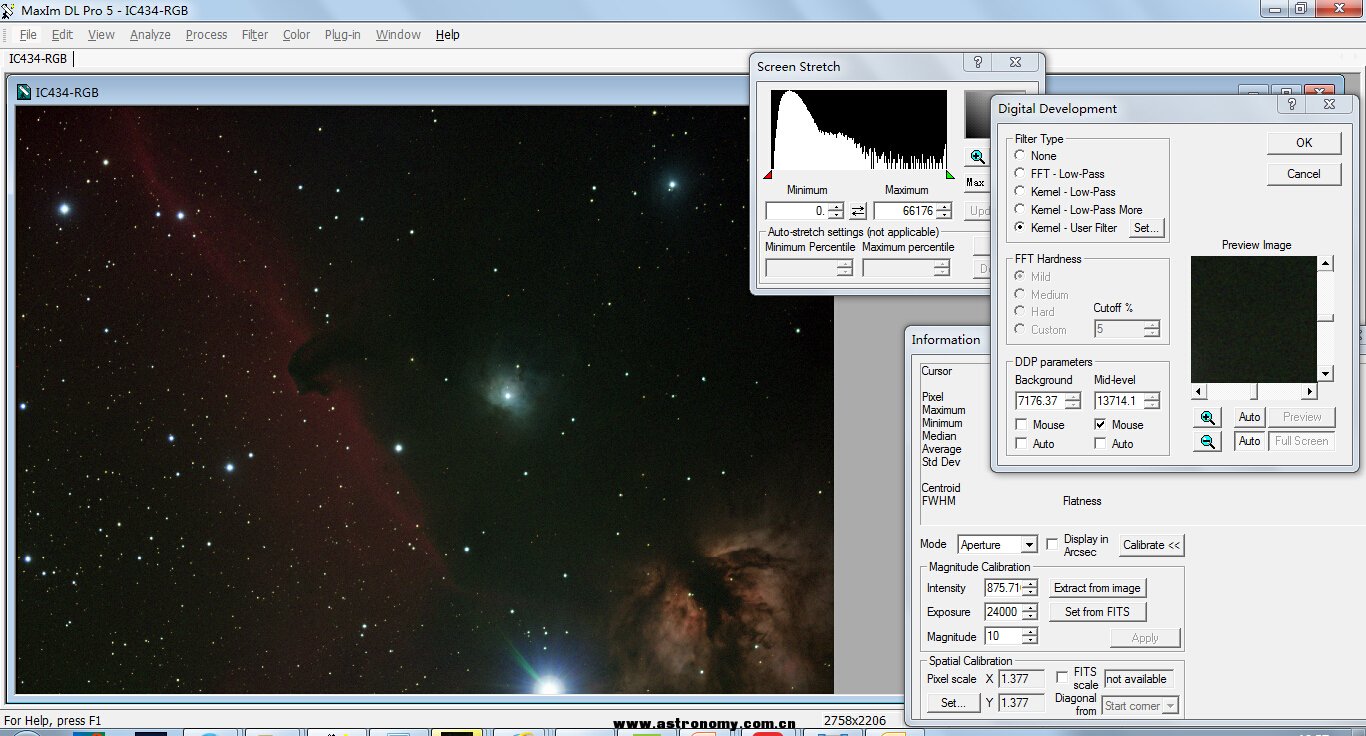Cancel the Digital Development dialog
Image resolution: width=1366 pixels, height=736 pixels.
pos(1304,174)
